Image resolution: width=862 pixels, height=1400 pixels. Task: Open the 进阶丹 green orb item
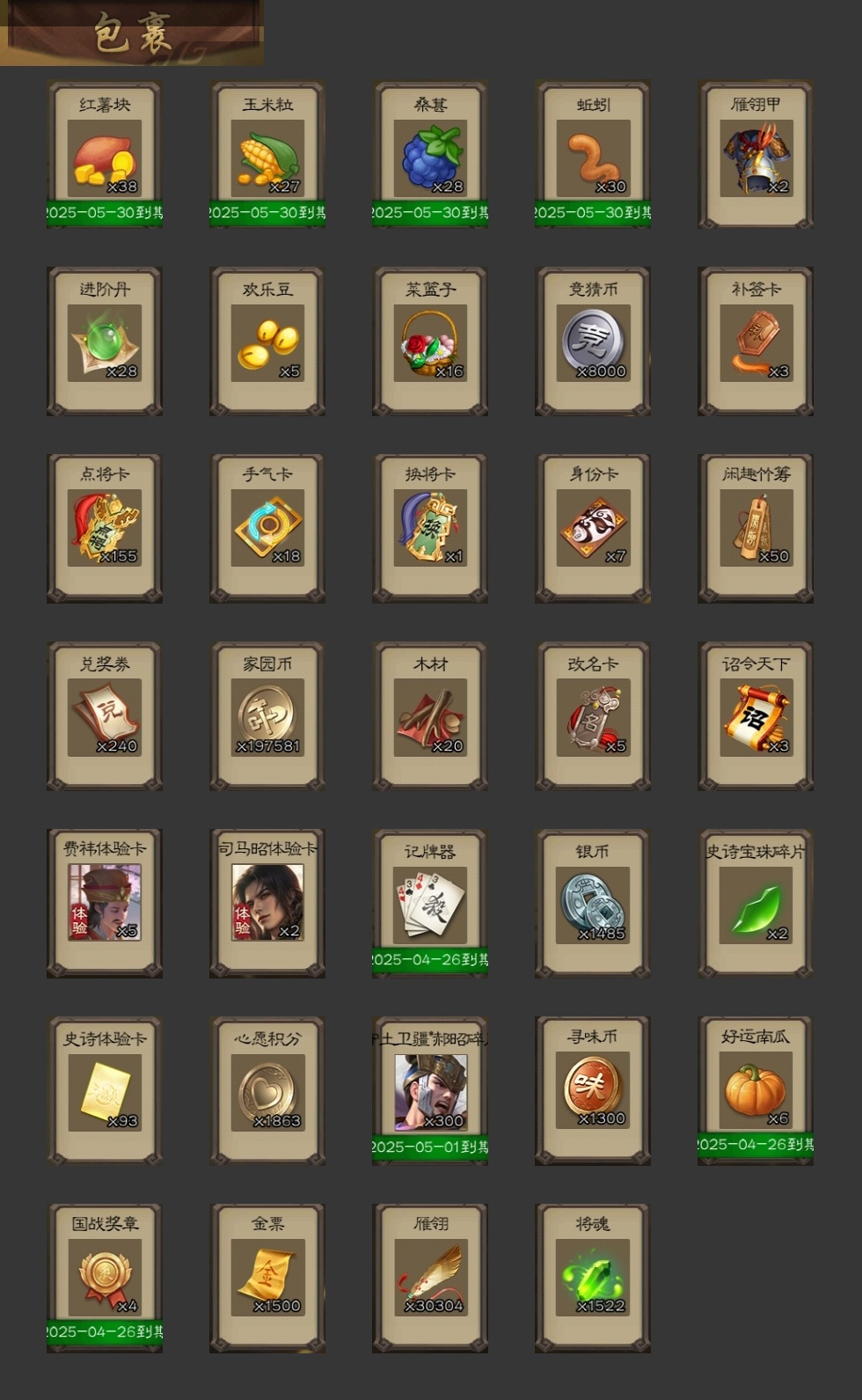105,341
